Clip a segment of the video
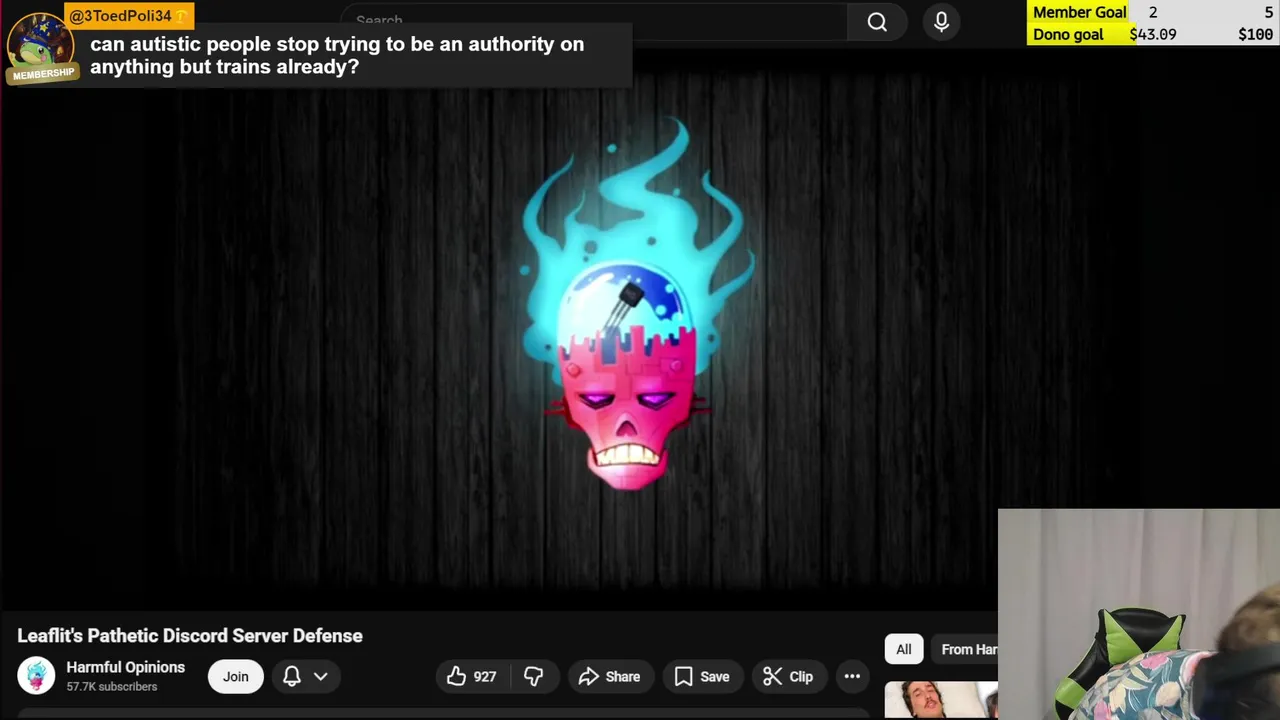The width and height of the screenshot is (1280, 720). tap(788, 677)
